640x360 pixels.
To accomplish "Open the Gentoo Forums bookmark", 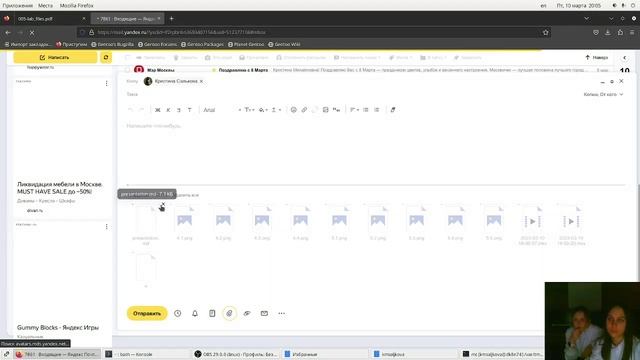I will pyautogui.click(x=158, y=44).
